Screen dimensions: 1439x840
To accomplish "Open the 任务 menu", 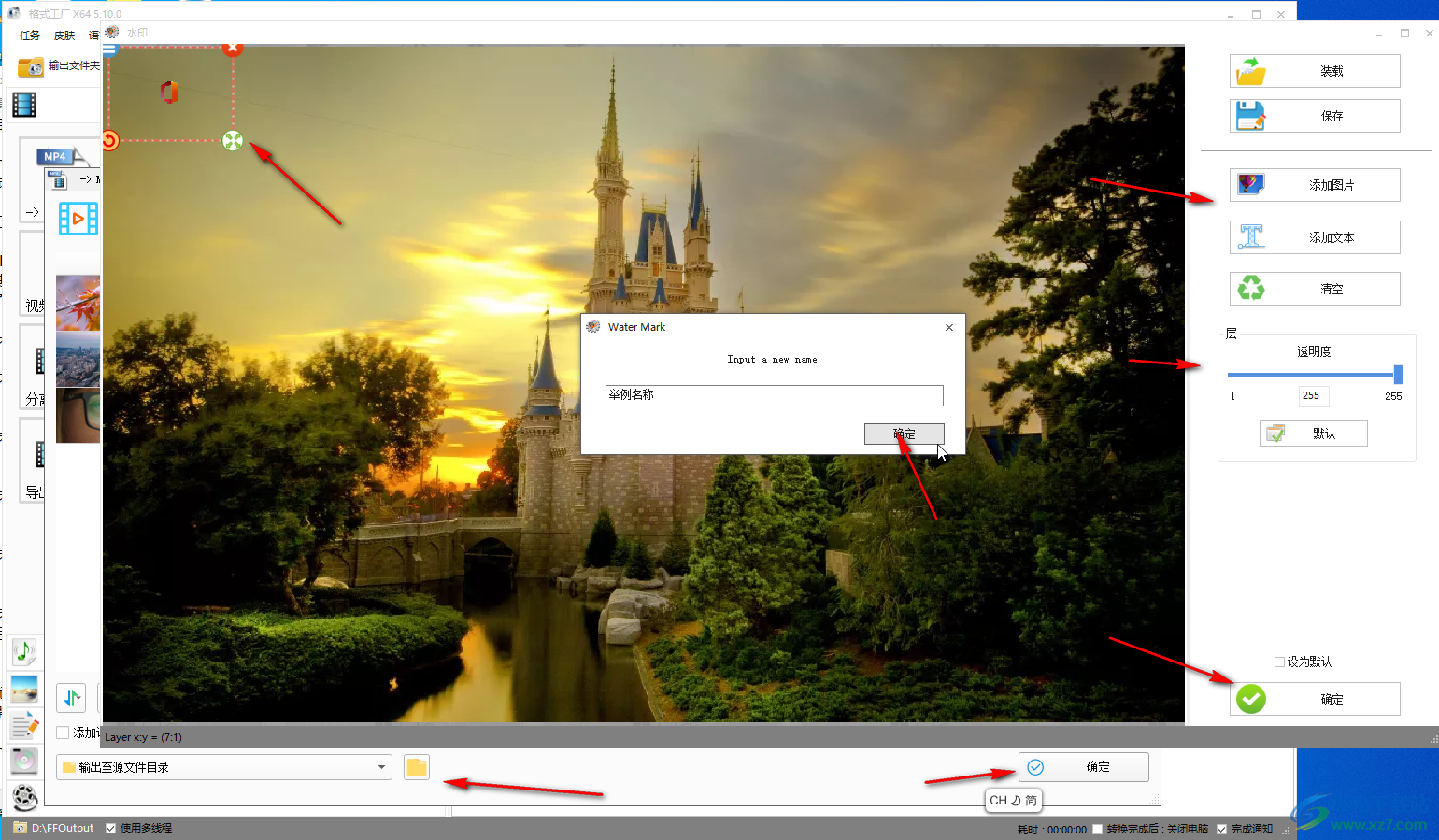I will pyautogui.click(x=30, y=36).
